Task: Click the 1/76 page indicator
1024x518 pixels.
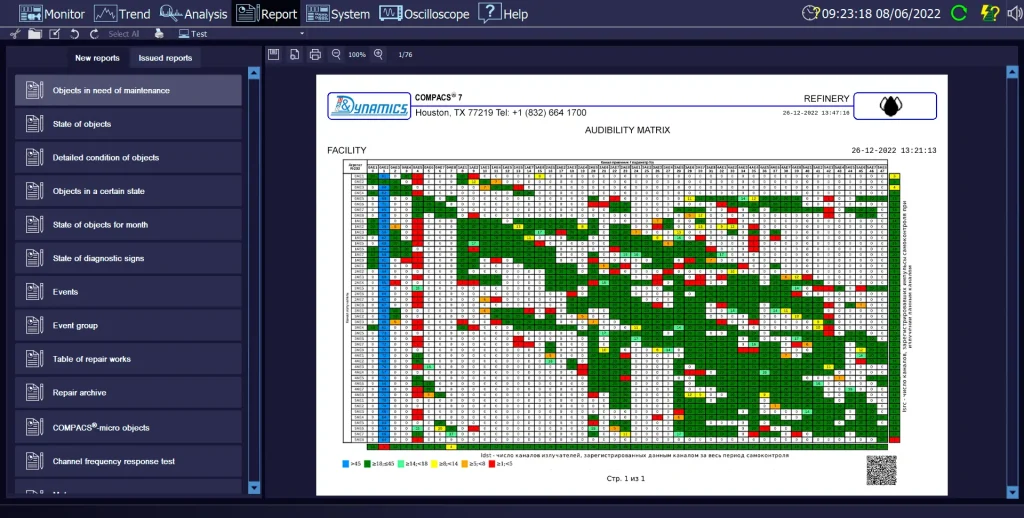Action: tap(406, 55)
